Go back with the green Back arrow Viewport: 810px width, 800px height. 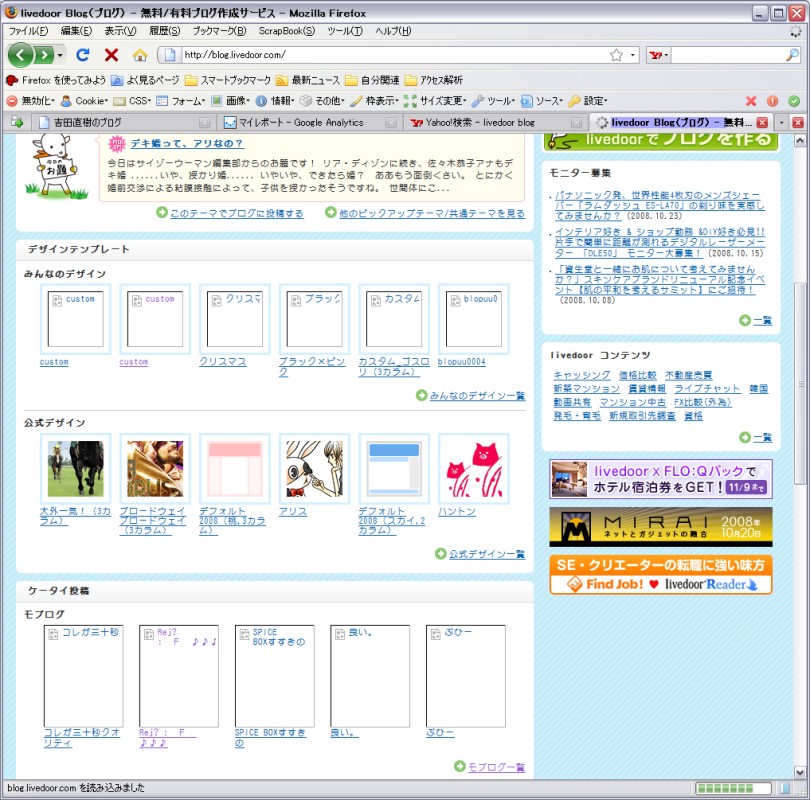point(21,54)
